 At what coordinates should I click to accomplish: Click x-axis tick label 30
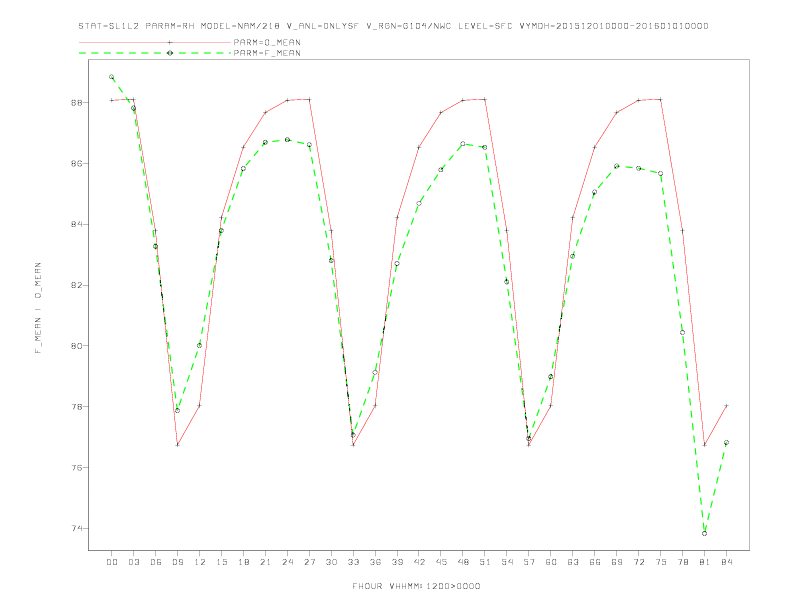(x=331, y=562)
